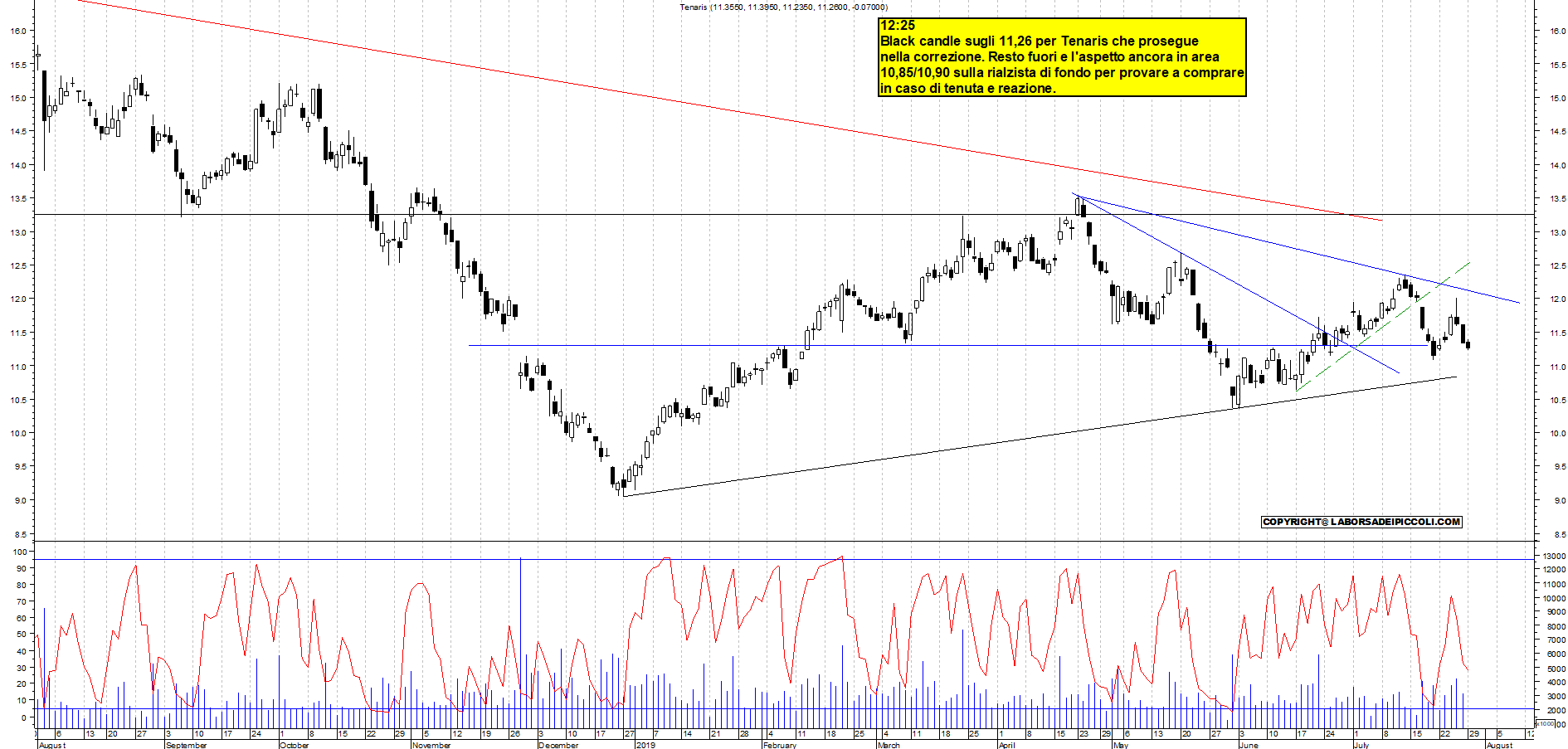Viewport: 1568px width, 749px height.
Task: Click the "2019" year label on time axis
Action: point(645,745)
